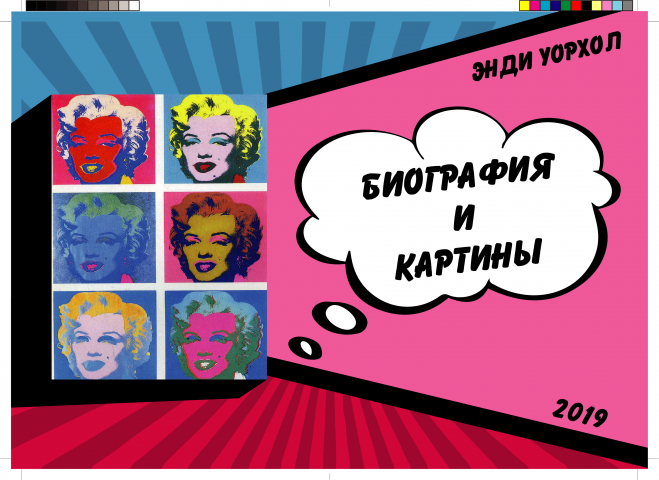Pick the light pink swatch in the colour bar

click(x=607, y=5)
